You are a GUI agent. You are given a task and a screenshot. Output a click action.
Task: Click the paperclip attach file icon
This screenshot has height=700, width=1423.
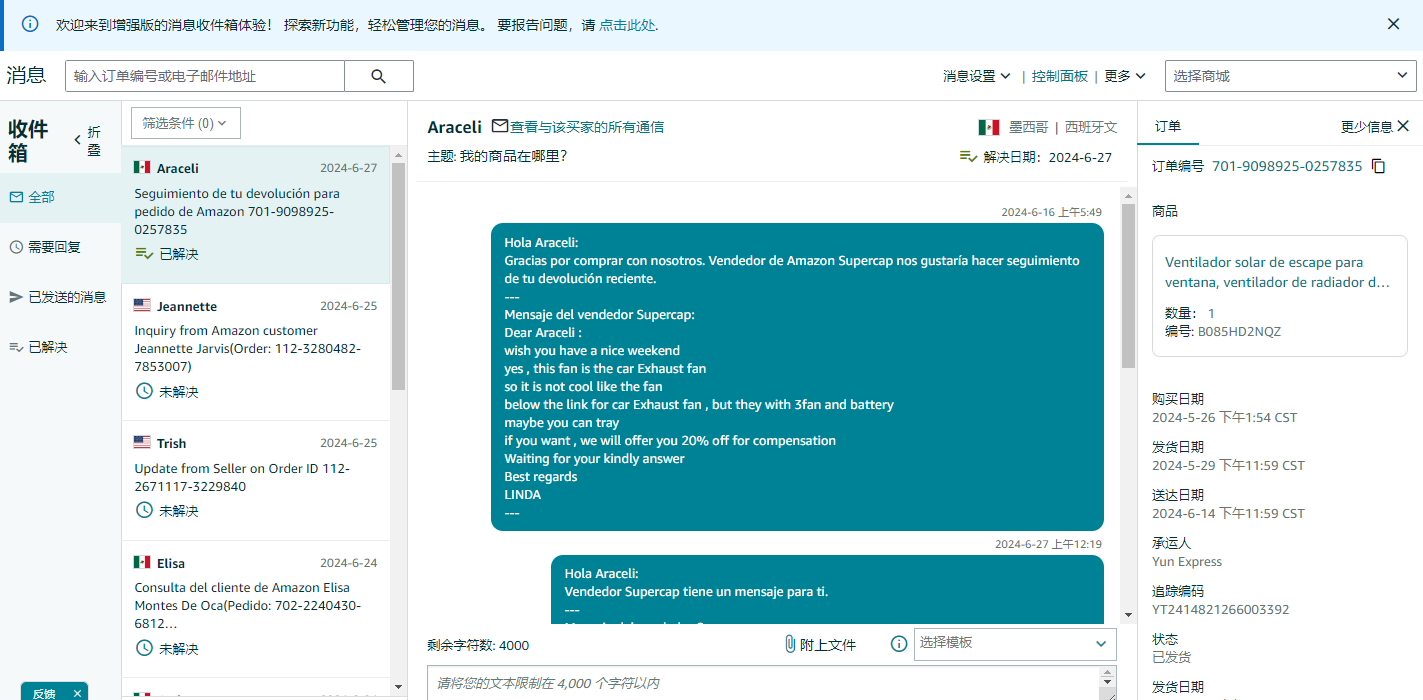pyautogui.click(x=790, y=644)
